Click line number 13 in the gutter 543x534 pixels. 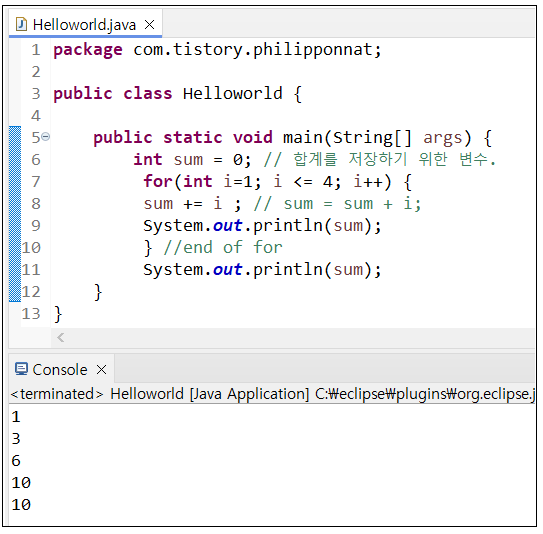pyautogui.click(x=31, y=314)
